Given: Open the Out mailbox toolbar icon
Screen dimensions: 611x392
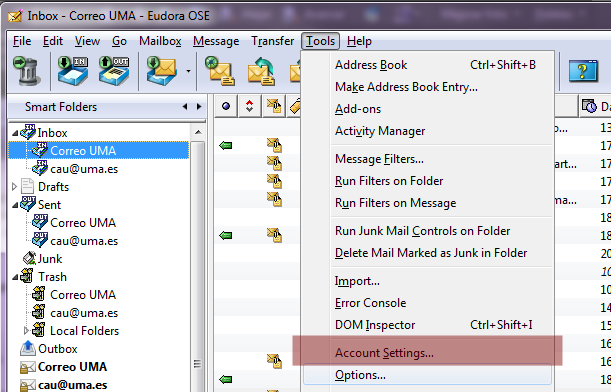Looking at the screenshot, I should [x=114, y=71].
